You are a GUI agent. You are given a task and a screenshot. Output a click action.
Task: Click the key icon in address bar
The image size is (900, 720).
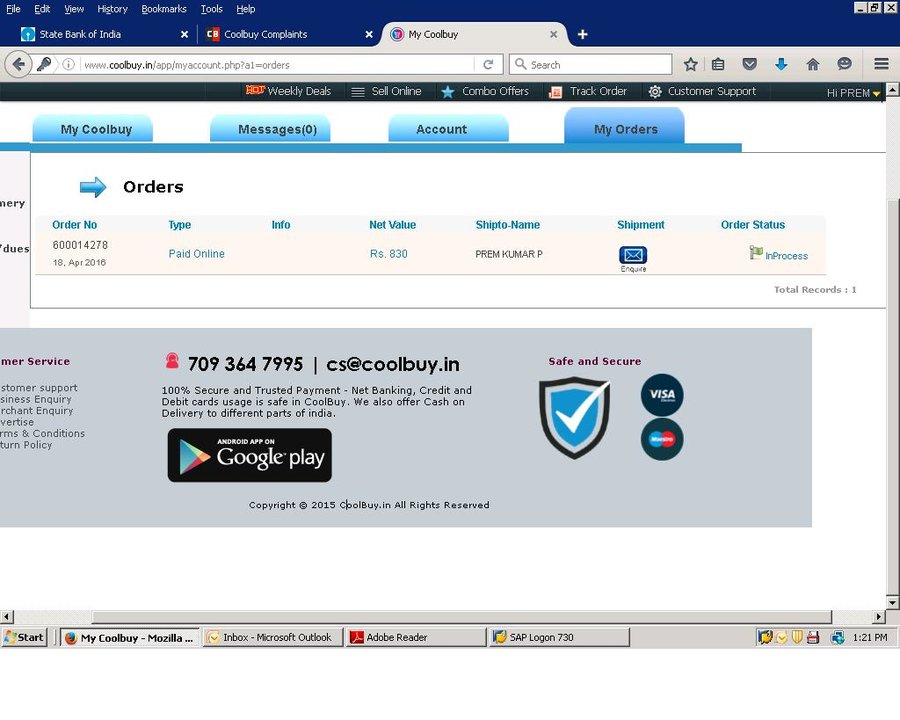click(x=44, y=64)
